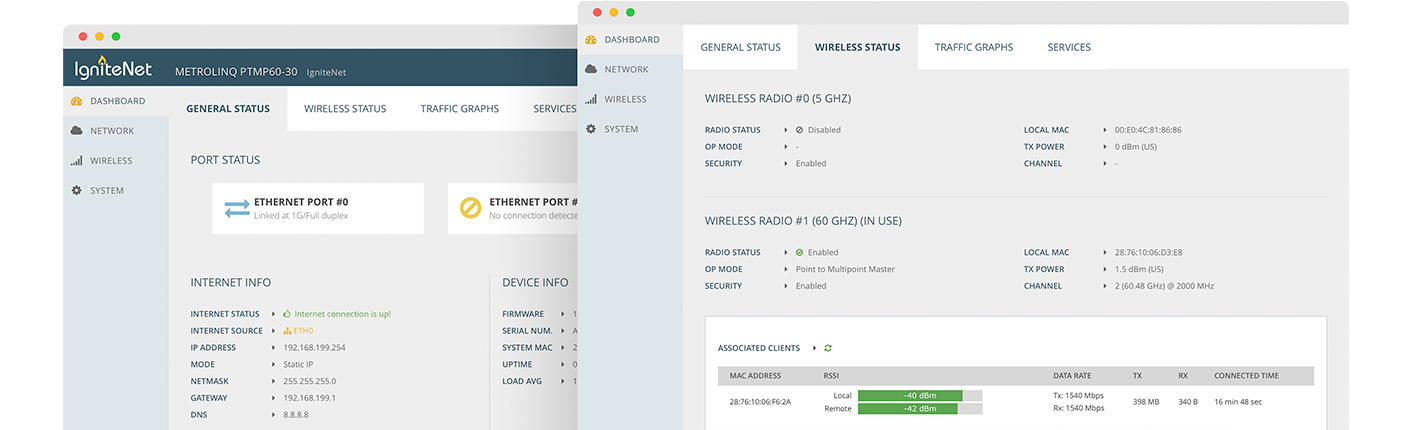
Task: Click the Disabled status icon for Radio #0
Action: pyautogui.click(x=799, y=130)
